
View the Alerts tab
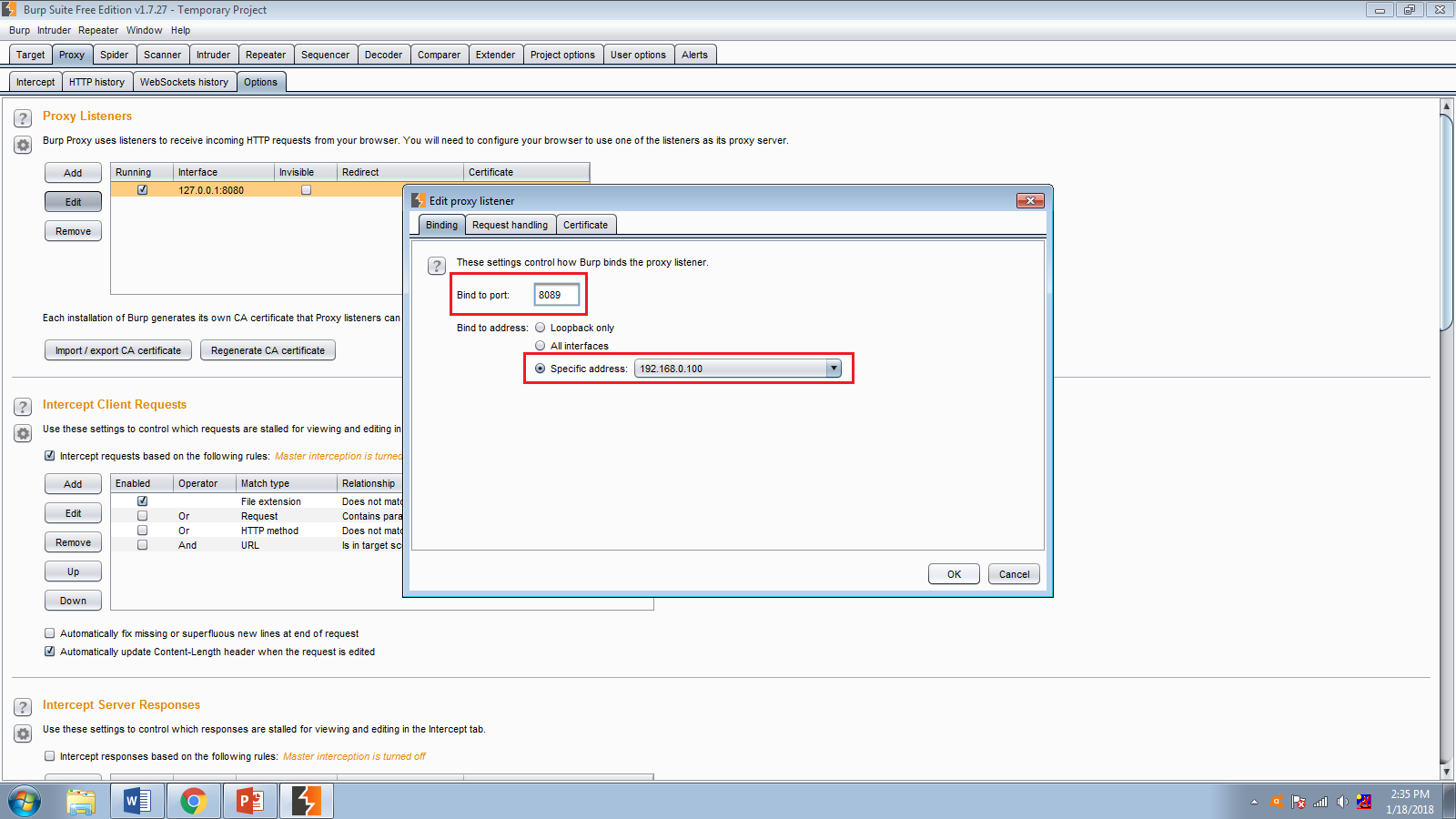pos(694,55)
